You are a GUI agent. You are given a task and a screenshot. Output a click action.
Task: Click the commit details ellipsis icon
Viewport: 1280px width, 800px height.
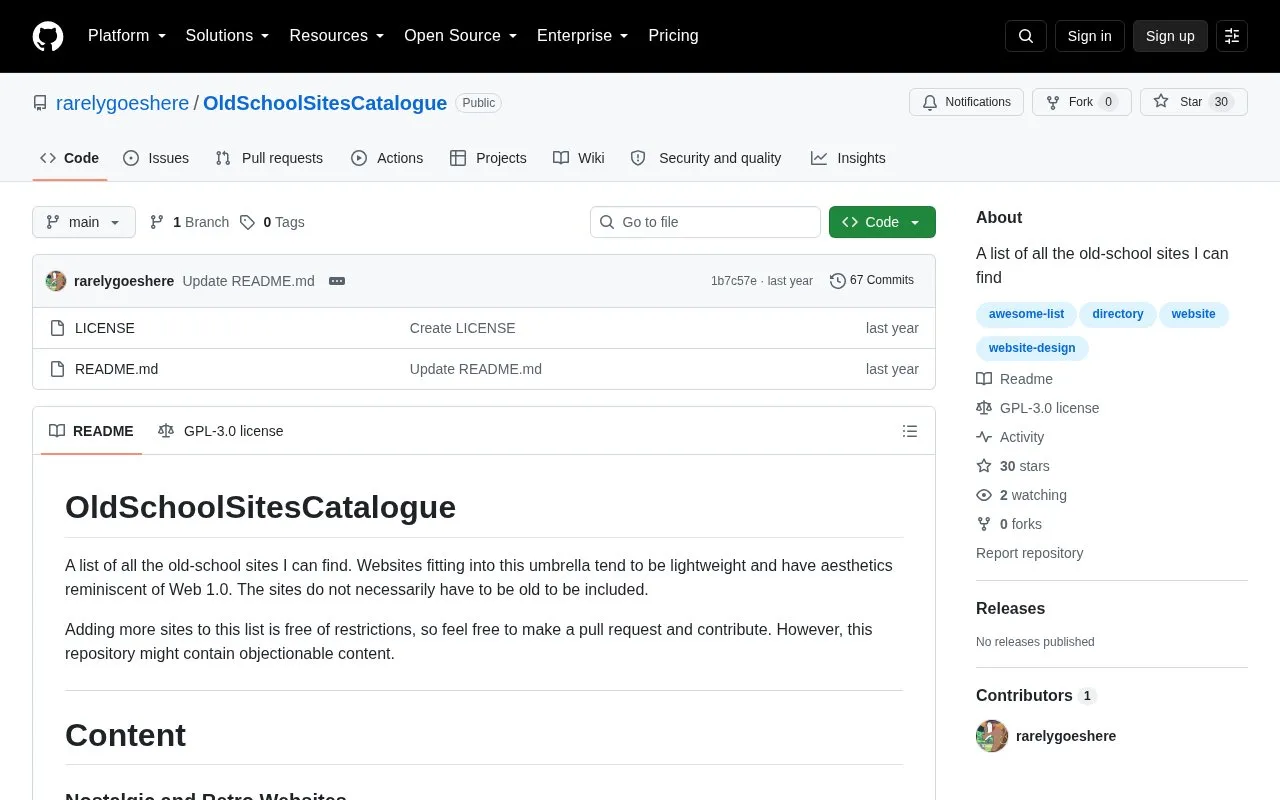pyautogui.click(x=337, y=281)
